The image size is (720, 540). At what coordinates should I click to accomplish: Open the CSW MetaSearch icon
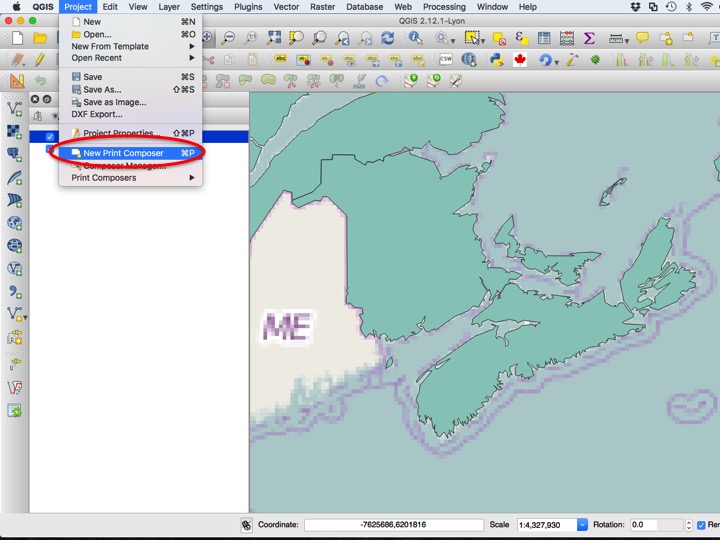click(445, 59)
